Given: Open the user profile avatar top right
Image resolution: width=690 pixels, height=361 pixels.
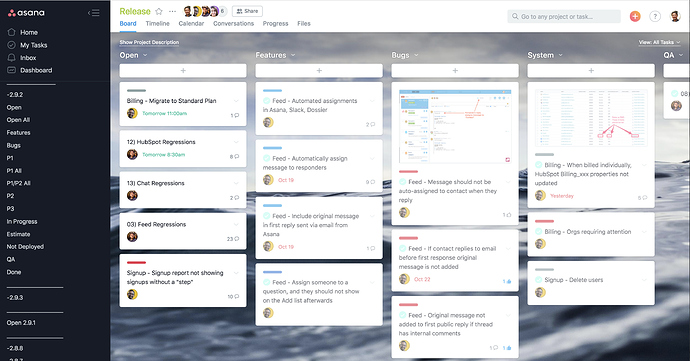Looking at the screenshot, I should click(x=675, y=16).
